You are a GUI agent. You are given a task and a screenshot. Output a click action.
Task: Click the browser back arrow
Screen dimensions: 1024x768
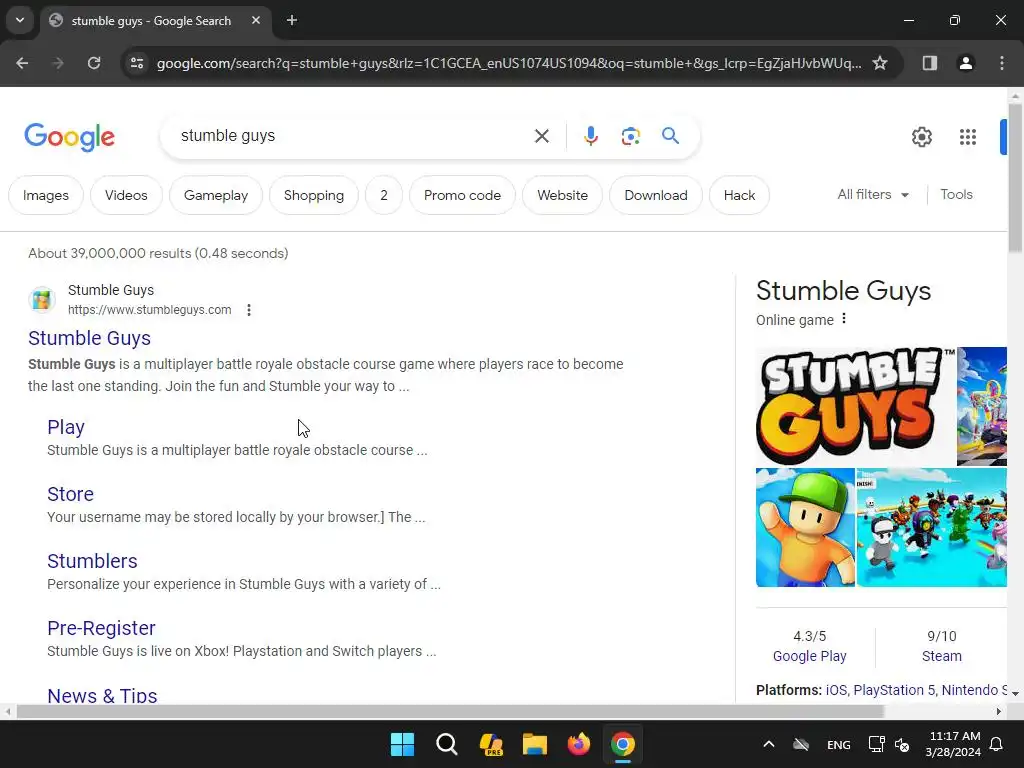click(x=22, y=63)
